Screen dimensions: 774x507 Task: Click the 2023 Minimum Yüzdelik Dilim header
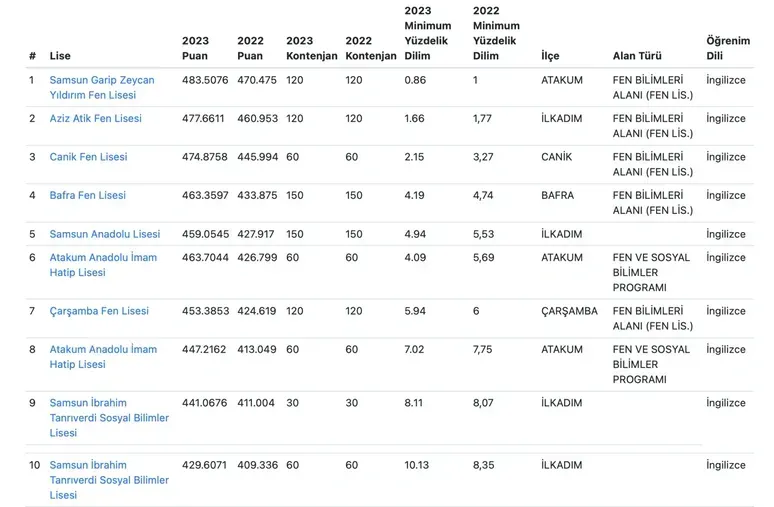(427, 33)
